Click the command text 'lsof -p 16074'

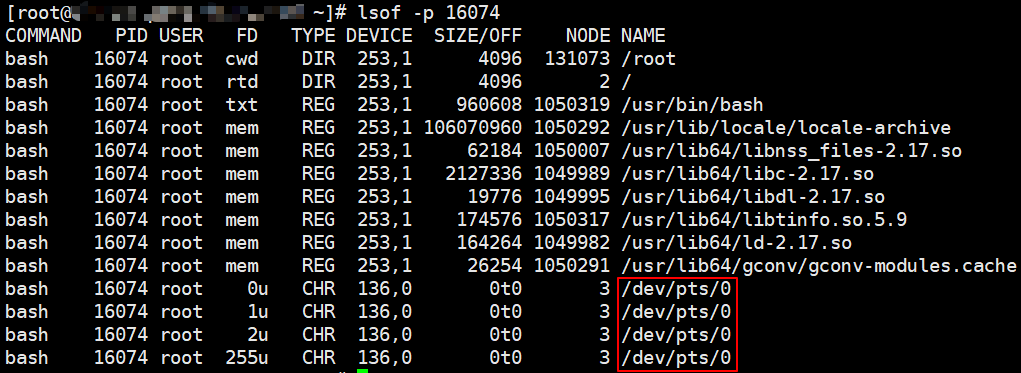click(429, 12)
